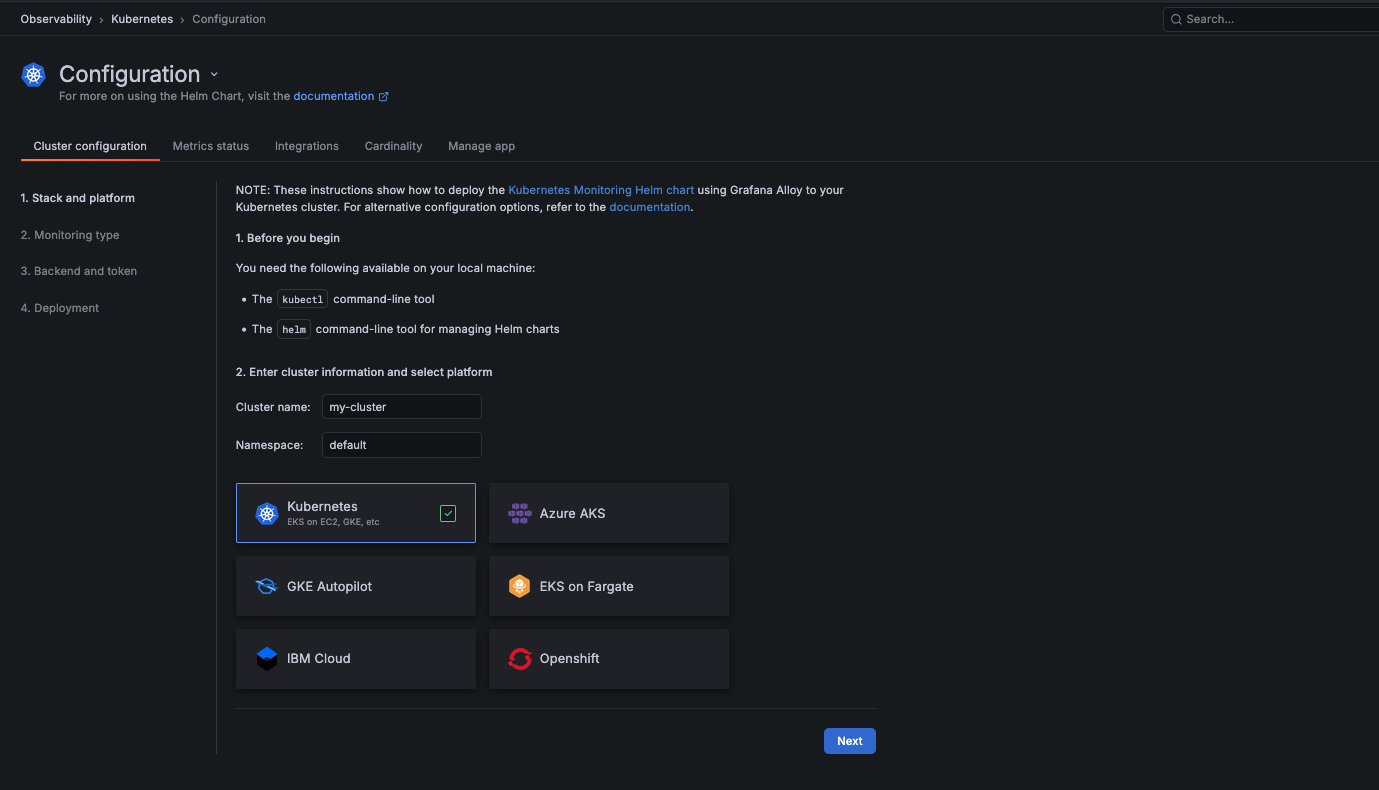This screenshot has height=790, width=1379.
Task: Click the Kubernetes logo beside Configuration title
Action: (x=34, y=75)
